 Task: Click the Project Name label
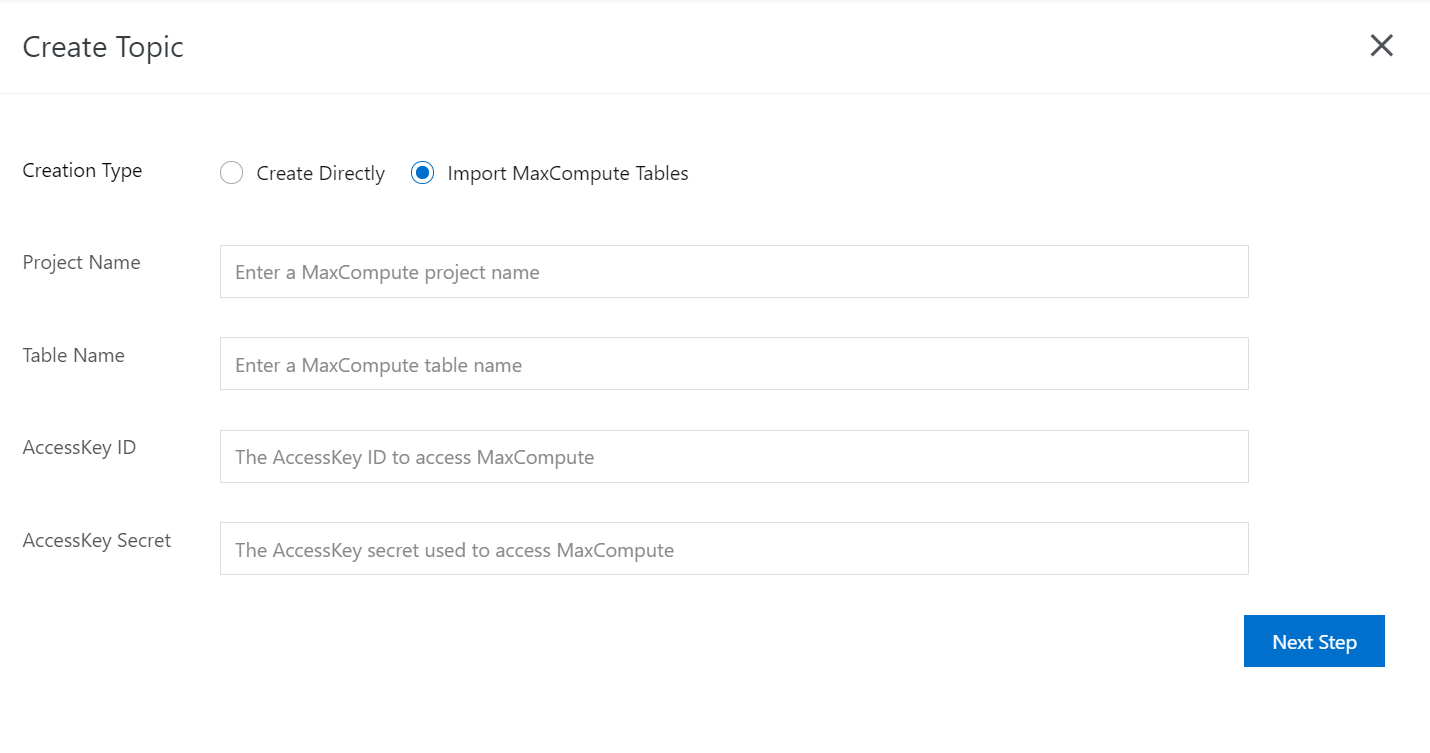(81, 263)
